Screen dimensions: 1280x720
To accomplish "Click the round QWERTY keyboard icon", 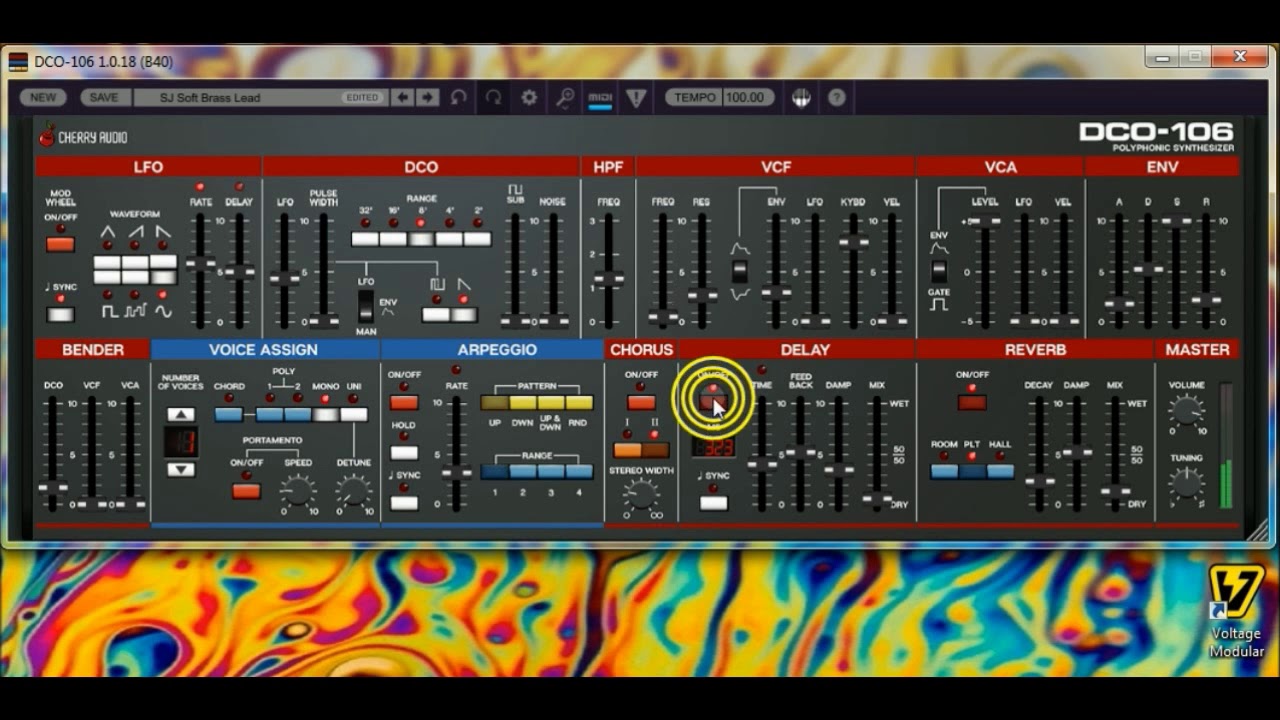I will click(801, 97).
